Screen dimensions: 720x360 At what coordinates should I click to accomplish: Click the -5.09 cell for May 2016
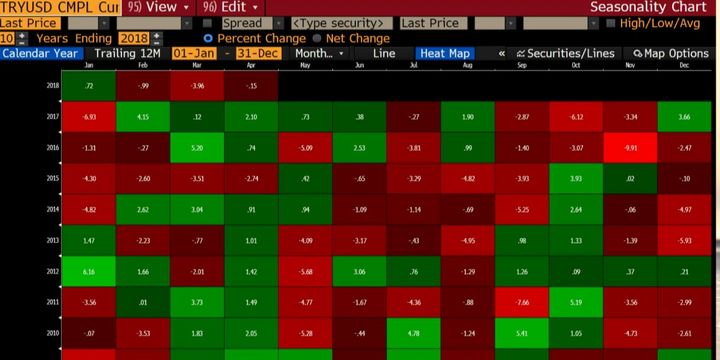click(x=305, y=148)
